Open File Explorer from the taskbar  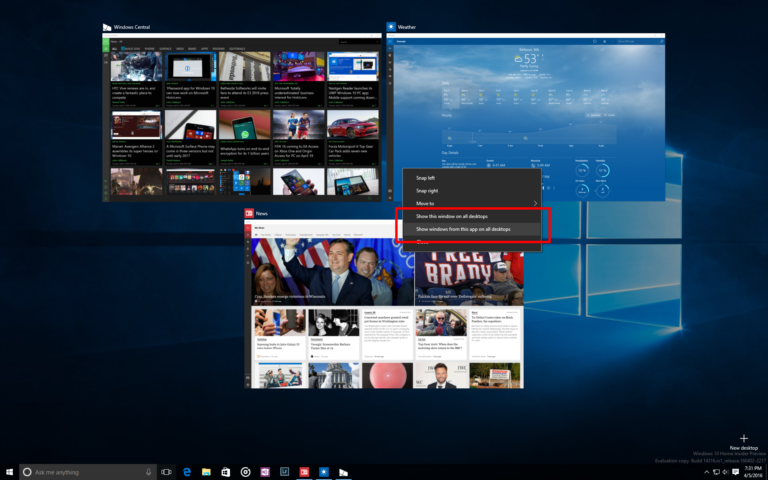(206, 471)
